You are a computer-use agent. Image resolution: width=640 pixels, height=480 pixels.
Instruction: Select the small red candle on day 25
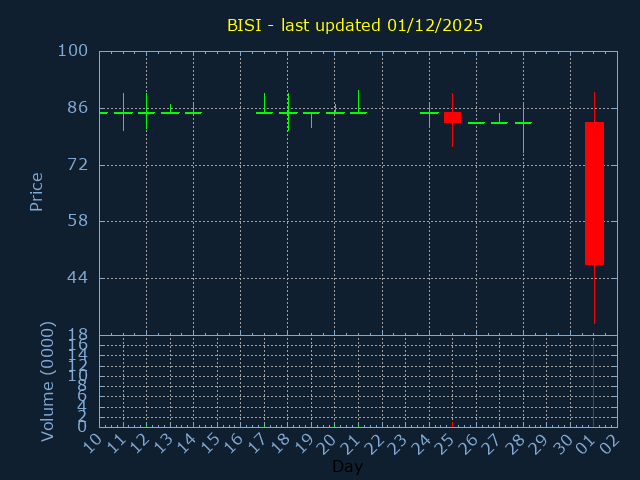coord(452,117)
